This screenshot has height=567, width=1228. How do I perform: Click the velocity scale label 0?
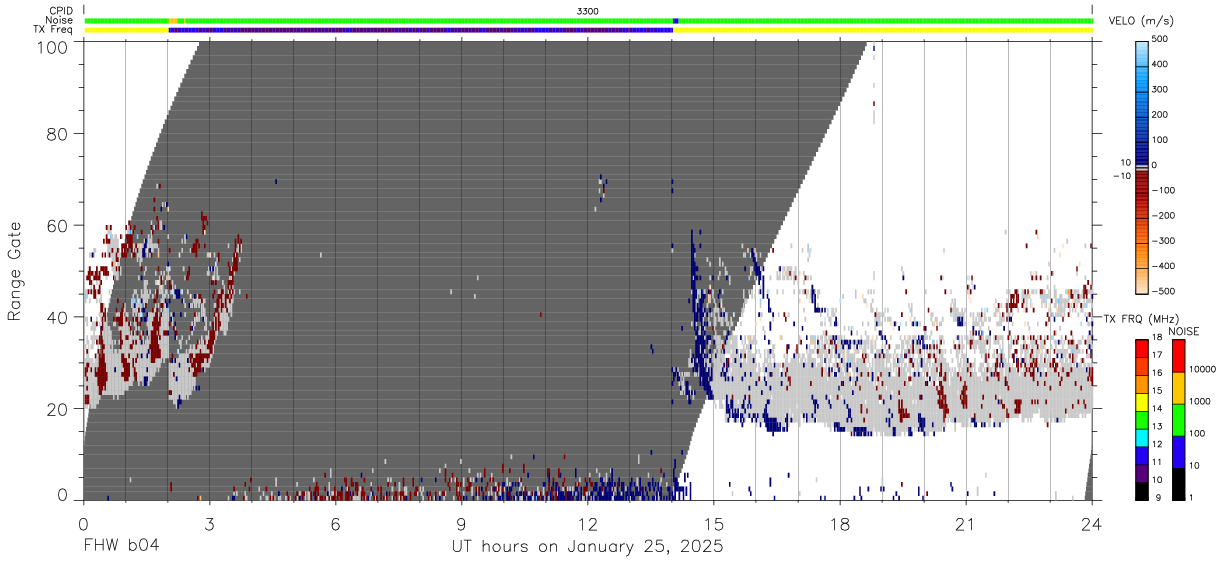[x=1156, y=165]
